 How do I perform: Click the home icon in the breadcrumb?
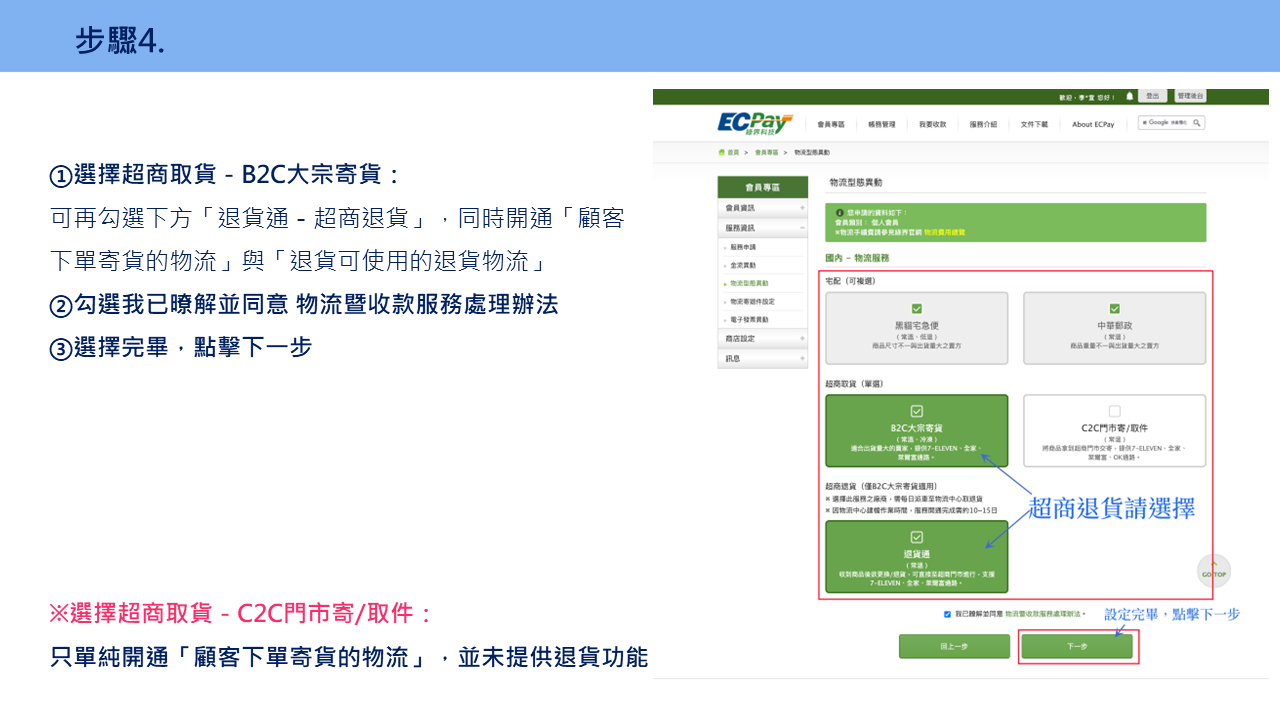tap(721, 151)
